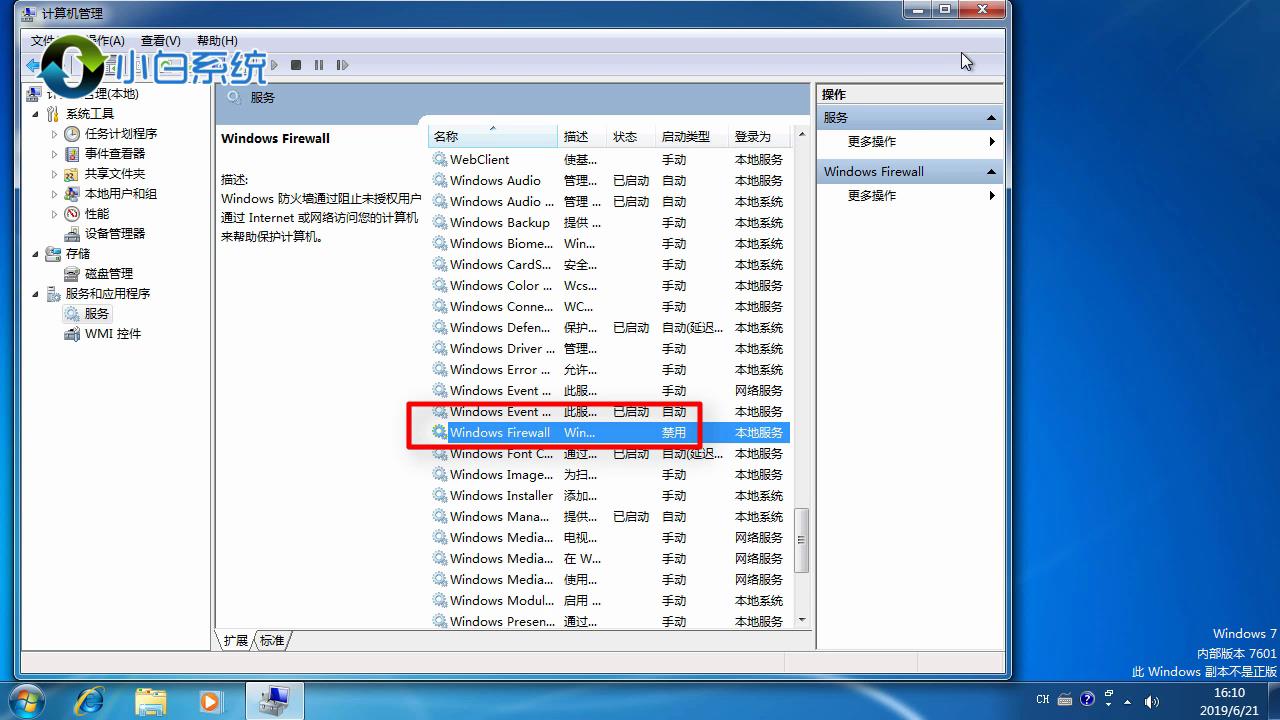Expand the 共享文件夹 node arrow

pyautogui.click(x=54, y=174)
